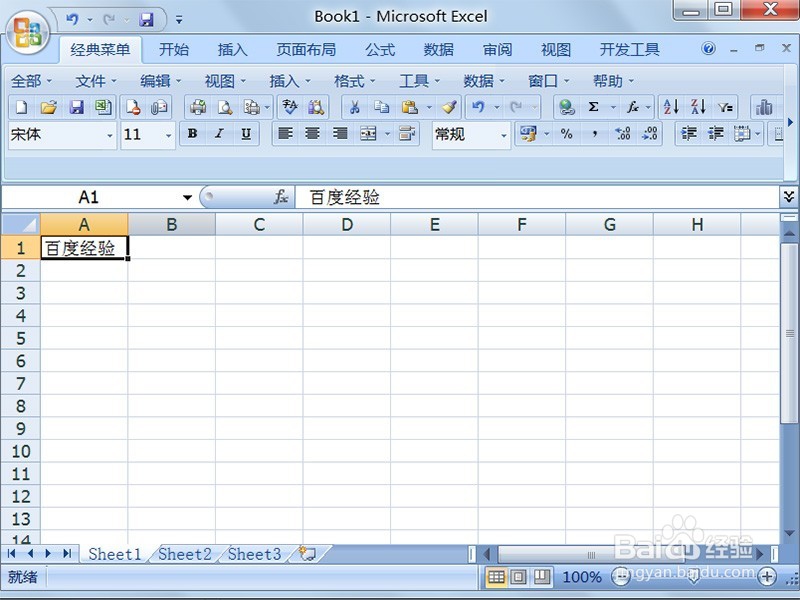Open the print preview icon
800x600 pixels.
(x=225, y=107)
